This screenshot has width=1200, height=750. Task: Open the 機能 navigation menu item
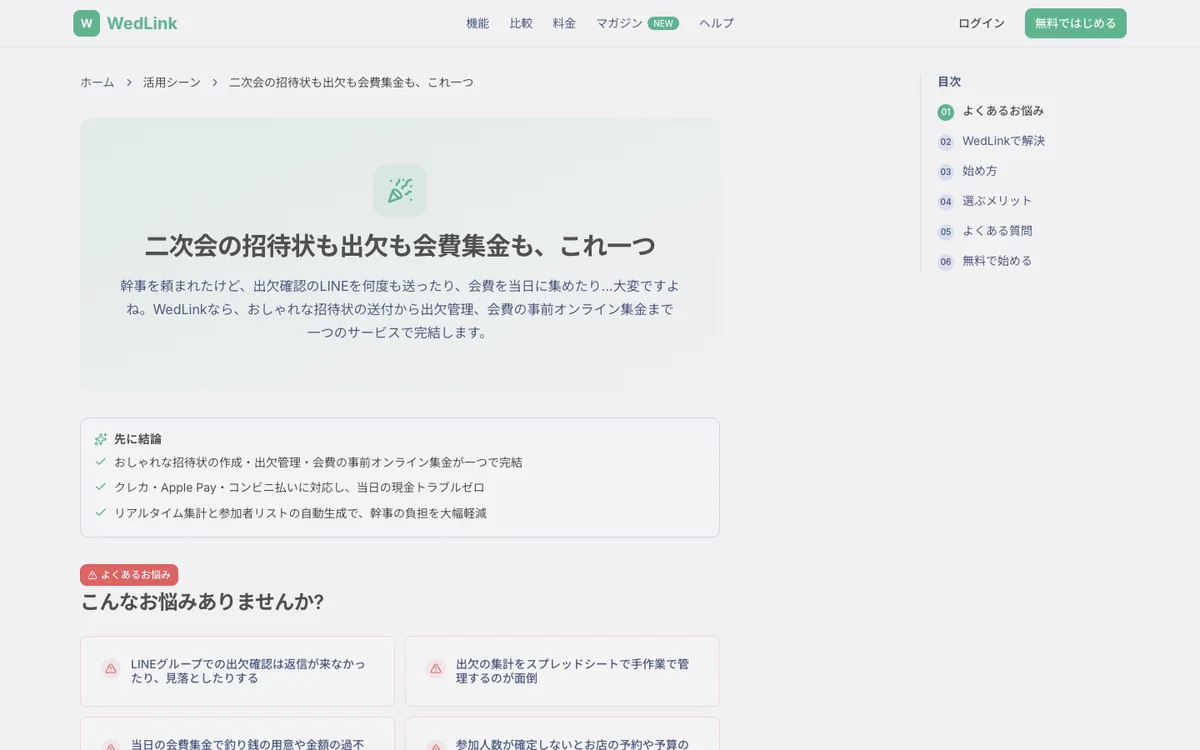coord(477,23)
